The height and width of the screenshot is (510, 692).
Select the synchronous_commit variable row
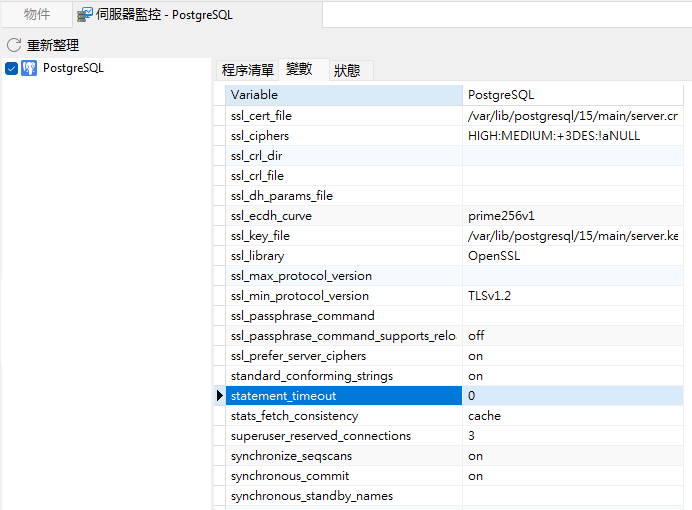(x=343, y=476)
